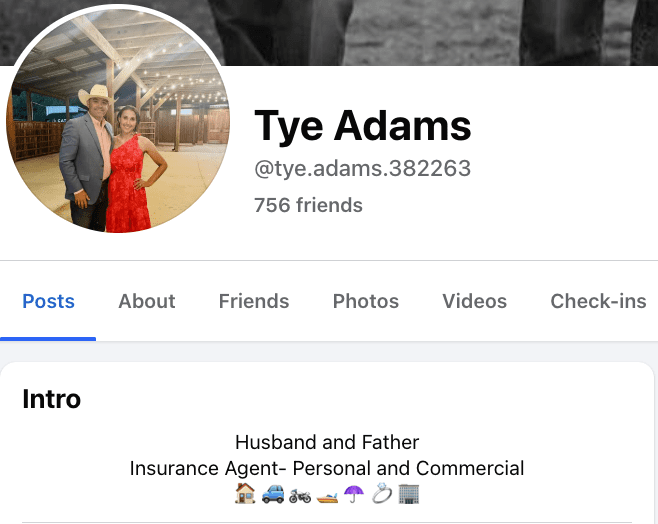Click the Insurance Agent bio text
The width and height of the screenshot is (658, 524).
pyautogui.click(x=327, y=468)
